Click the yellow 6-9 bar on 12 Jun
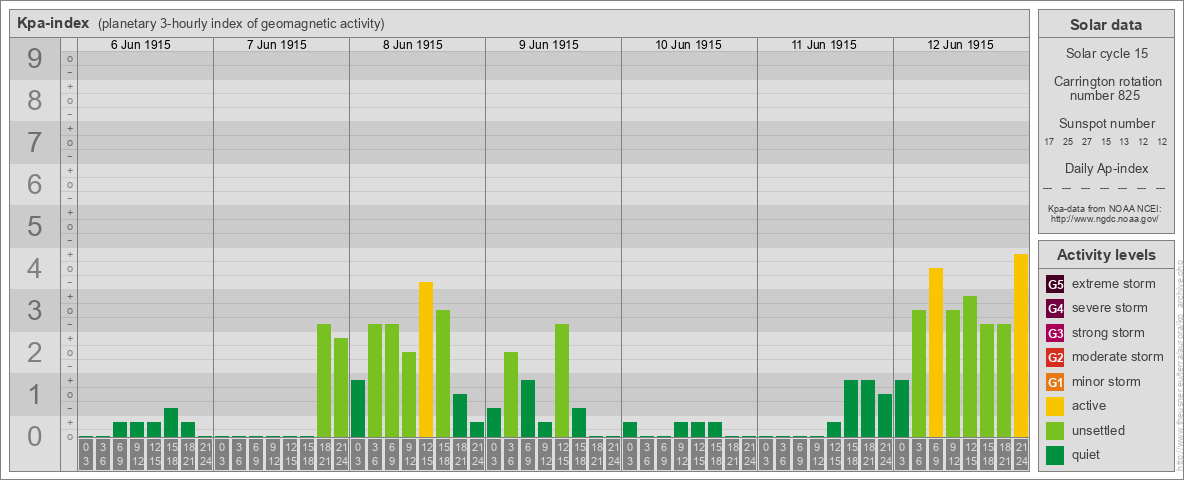1184x480 pixels. [936, 352]
